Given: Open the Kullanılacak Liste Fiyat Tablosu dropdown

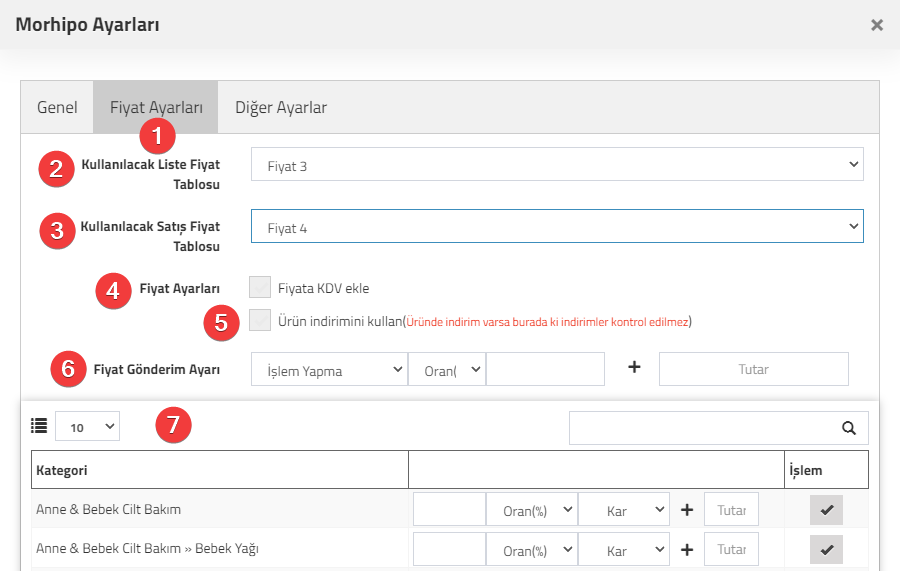Looking at the screenshot, I should 557,164.
